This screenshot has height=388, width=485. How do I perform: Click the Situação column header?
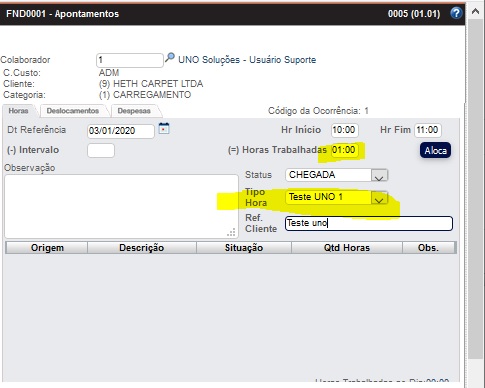(x=244, y=248)
